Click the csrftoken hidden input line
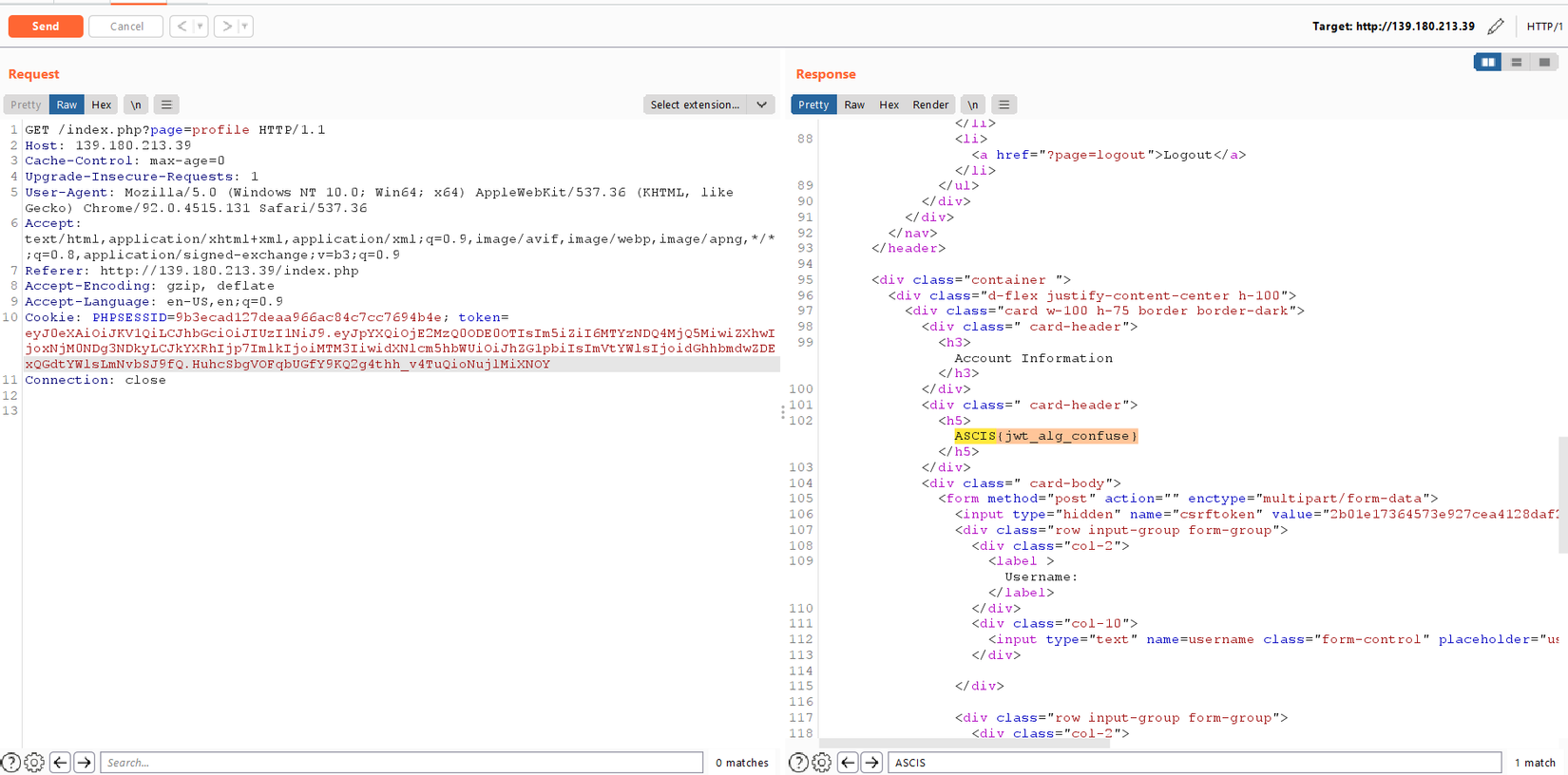This screenshot has width=1568, height=775. tap(1256, 514)
